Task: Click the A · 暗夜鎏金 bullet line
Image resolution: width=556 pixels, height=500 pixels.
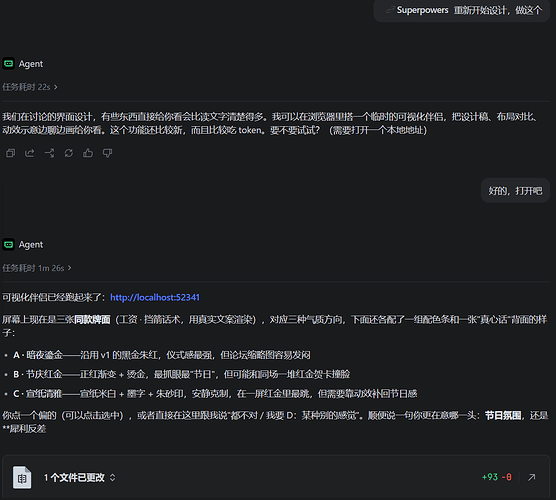Action: pyautogui.click(x=162, y=355)
